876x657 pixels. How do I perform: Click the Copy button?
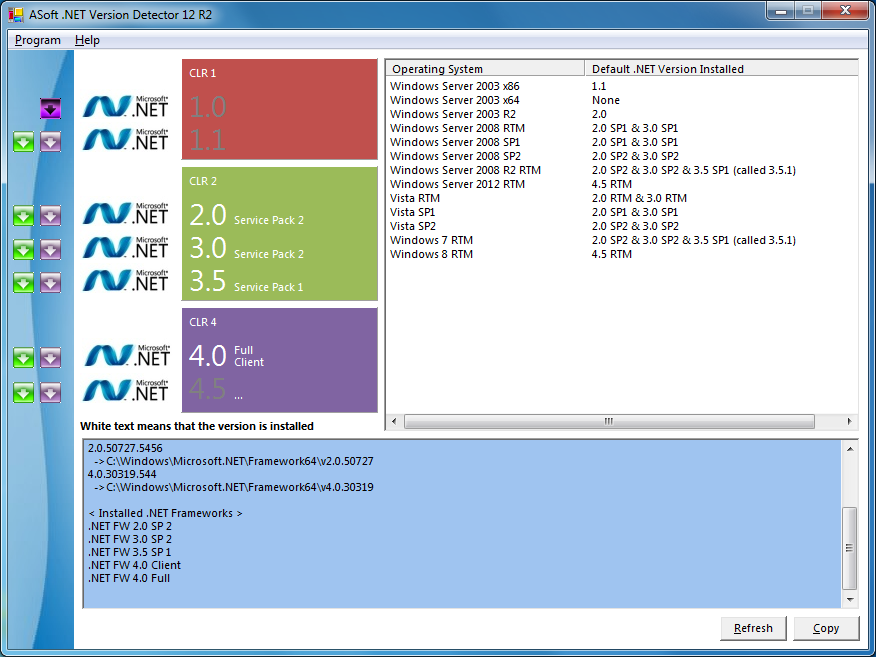tap(826, 629)
